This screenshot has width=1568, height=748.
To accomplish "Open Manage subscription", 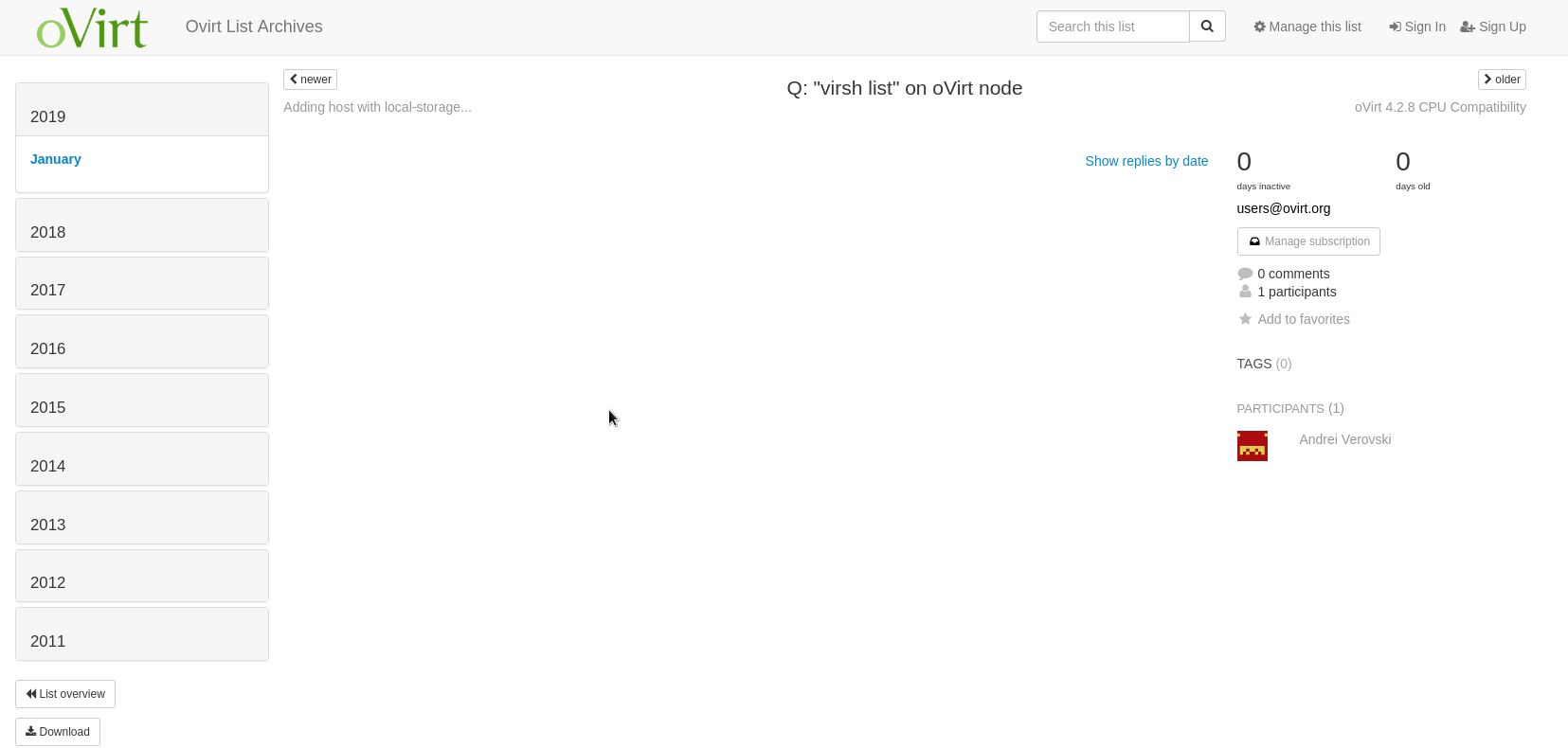I will (1308, 241).
